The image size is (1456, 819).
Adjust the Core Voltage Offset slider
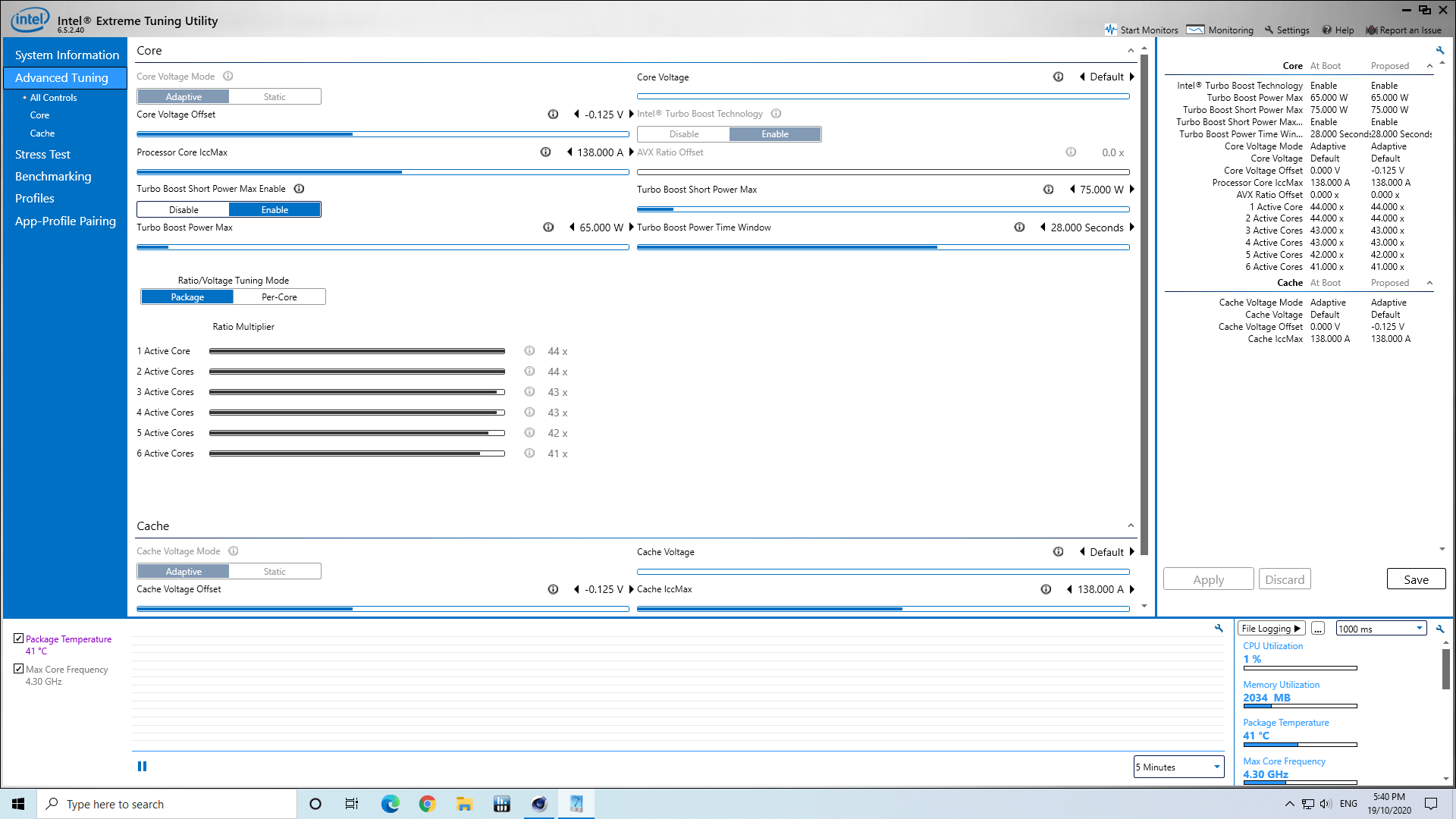click(x=382, y=134)
